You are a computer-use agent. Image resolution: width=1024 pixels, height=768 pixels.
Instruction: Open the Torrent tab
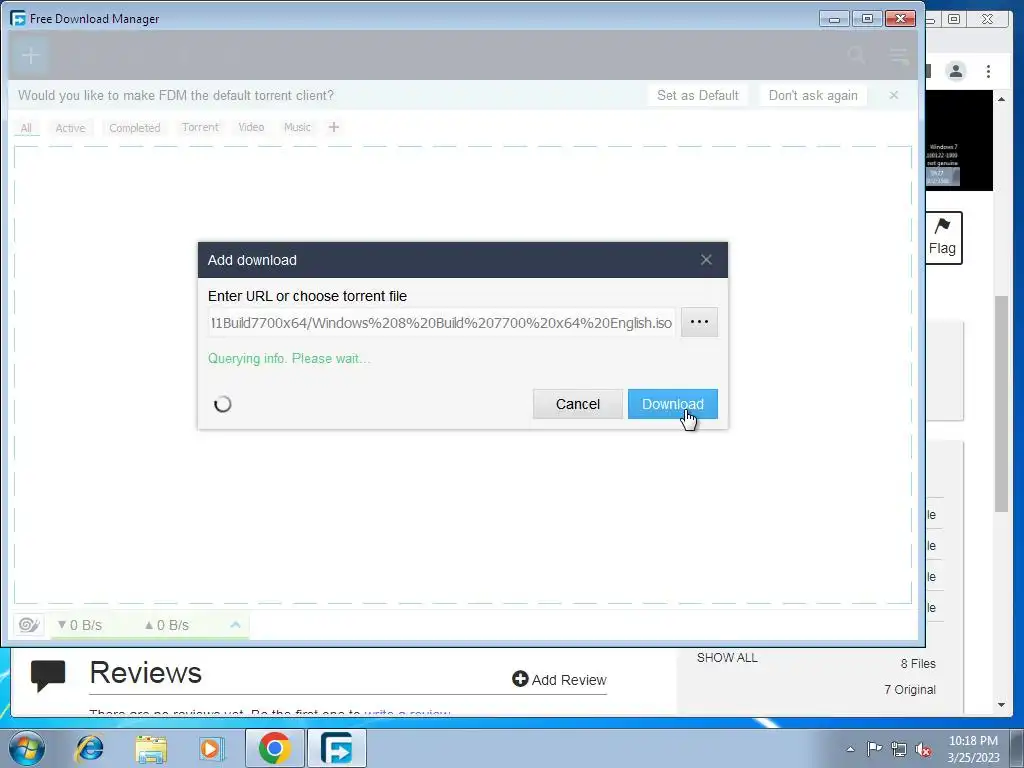200,127
